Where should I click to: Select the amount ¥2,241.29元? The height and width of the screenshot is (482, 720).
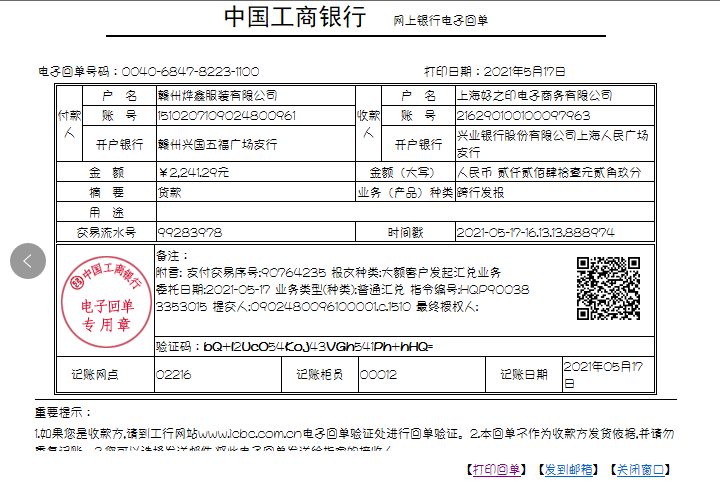click(x=194, y=172)
